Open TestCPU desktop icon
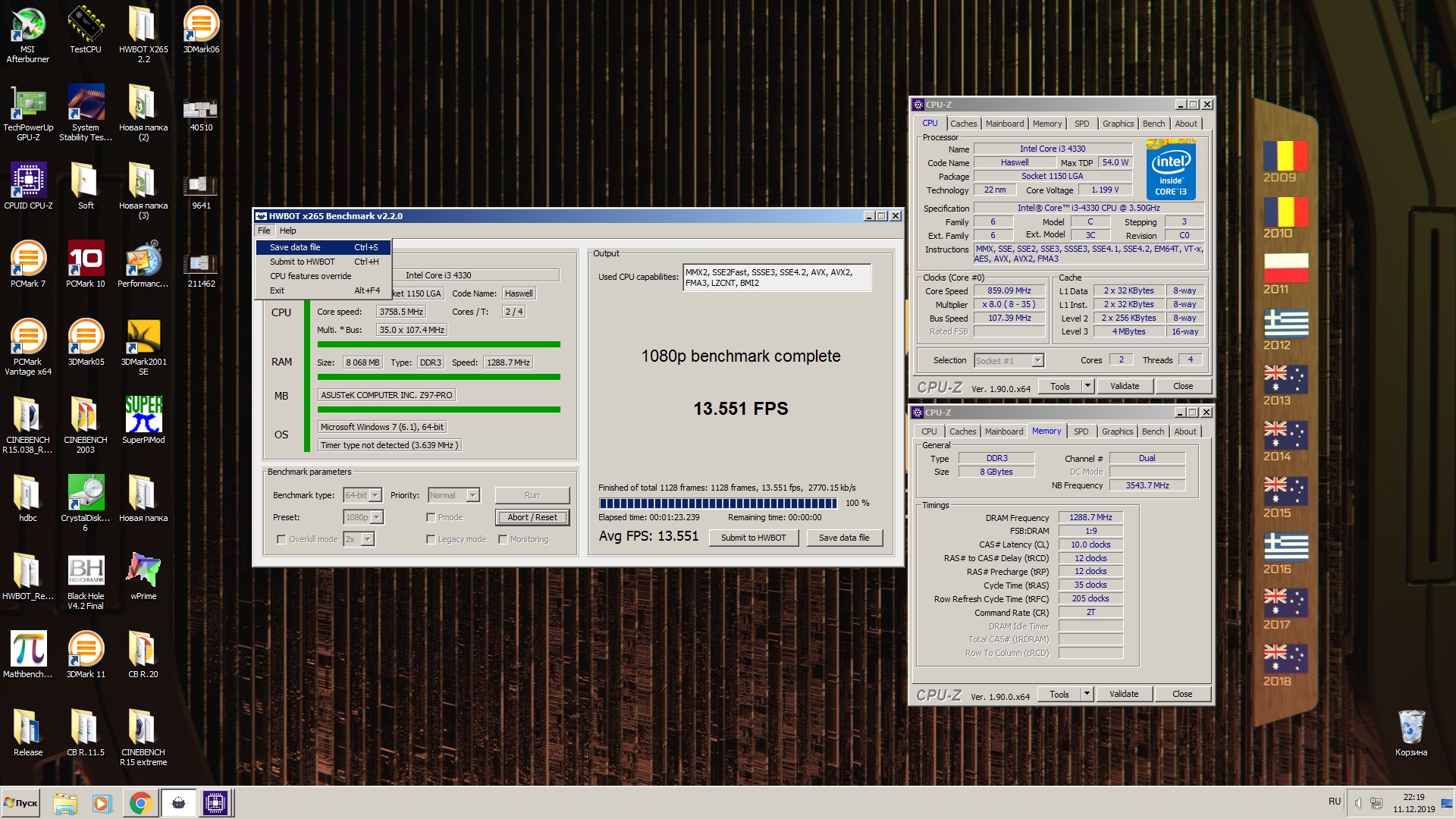 tap(86, 30)
